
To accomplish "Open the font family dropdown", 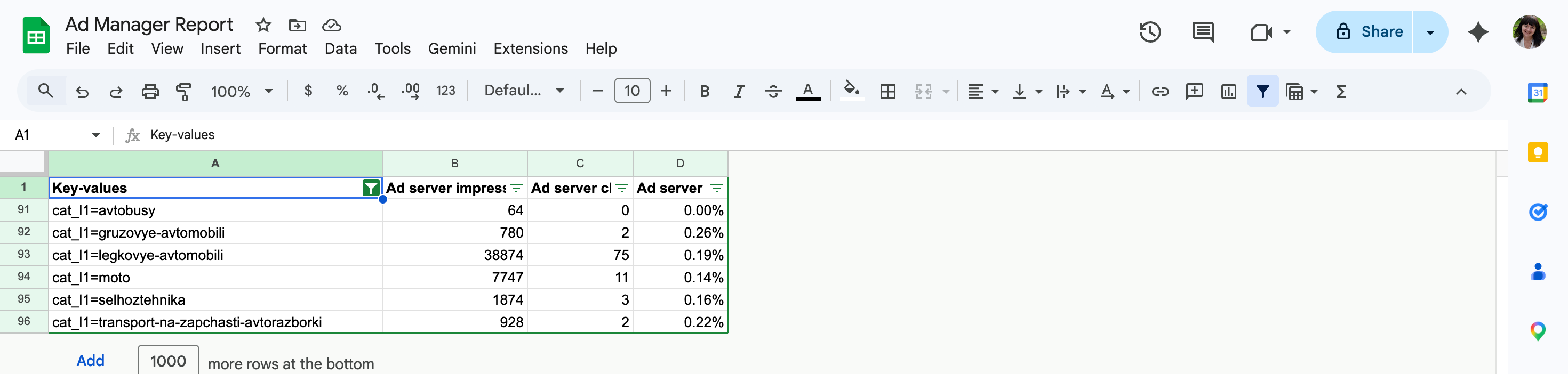I will [x=524, y=92].
